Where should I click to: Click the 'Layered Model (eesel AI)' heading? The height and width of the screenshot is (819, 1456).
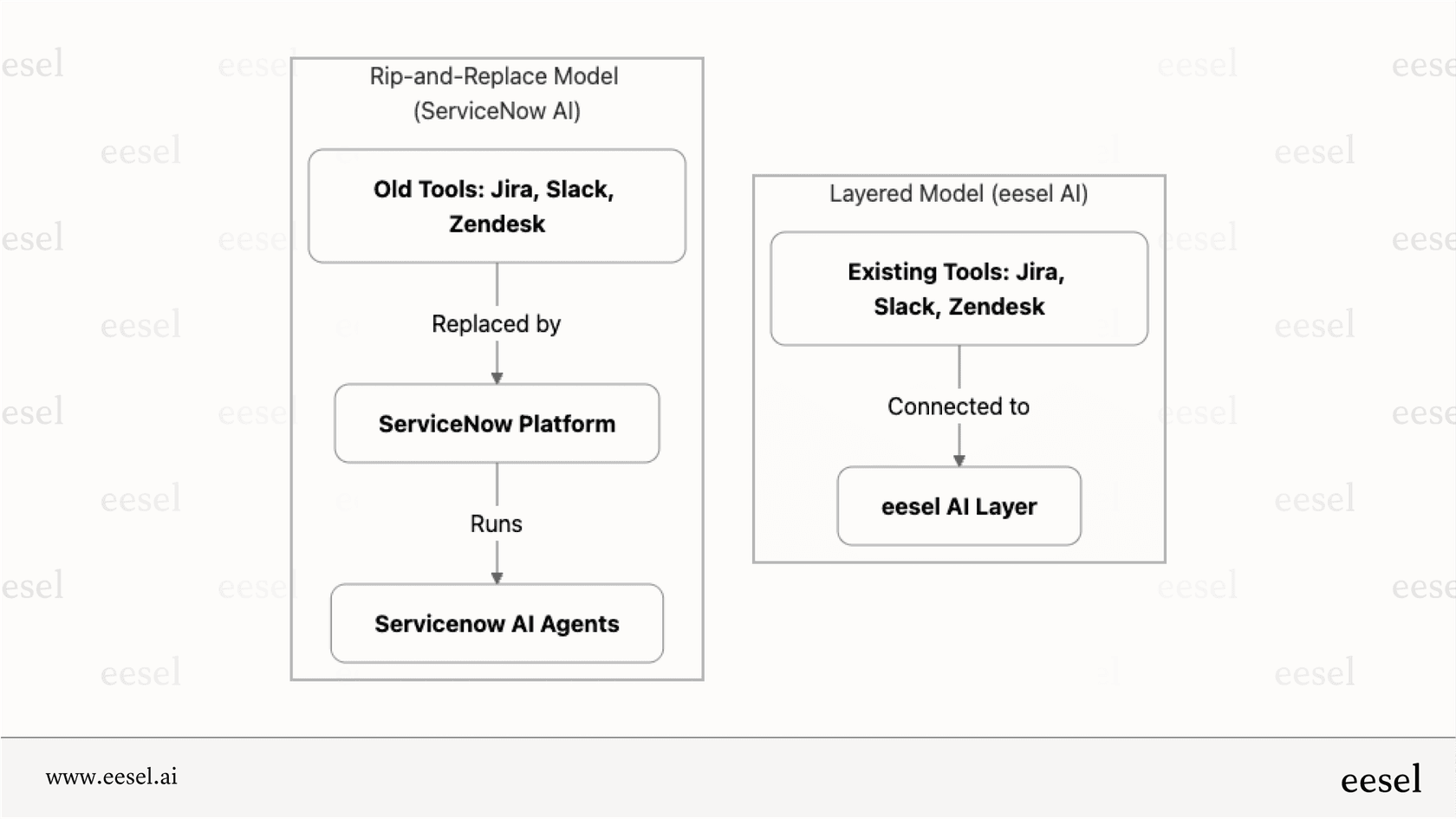[x=959, y=194]
